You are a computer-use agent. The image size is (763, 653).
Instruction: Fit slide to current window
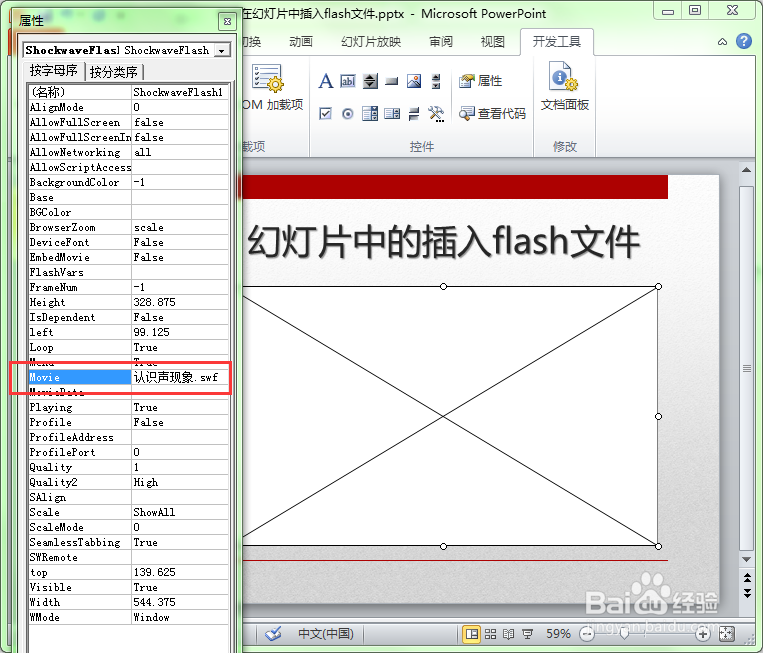click(727, 634)
